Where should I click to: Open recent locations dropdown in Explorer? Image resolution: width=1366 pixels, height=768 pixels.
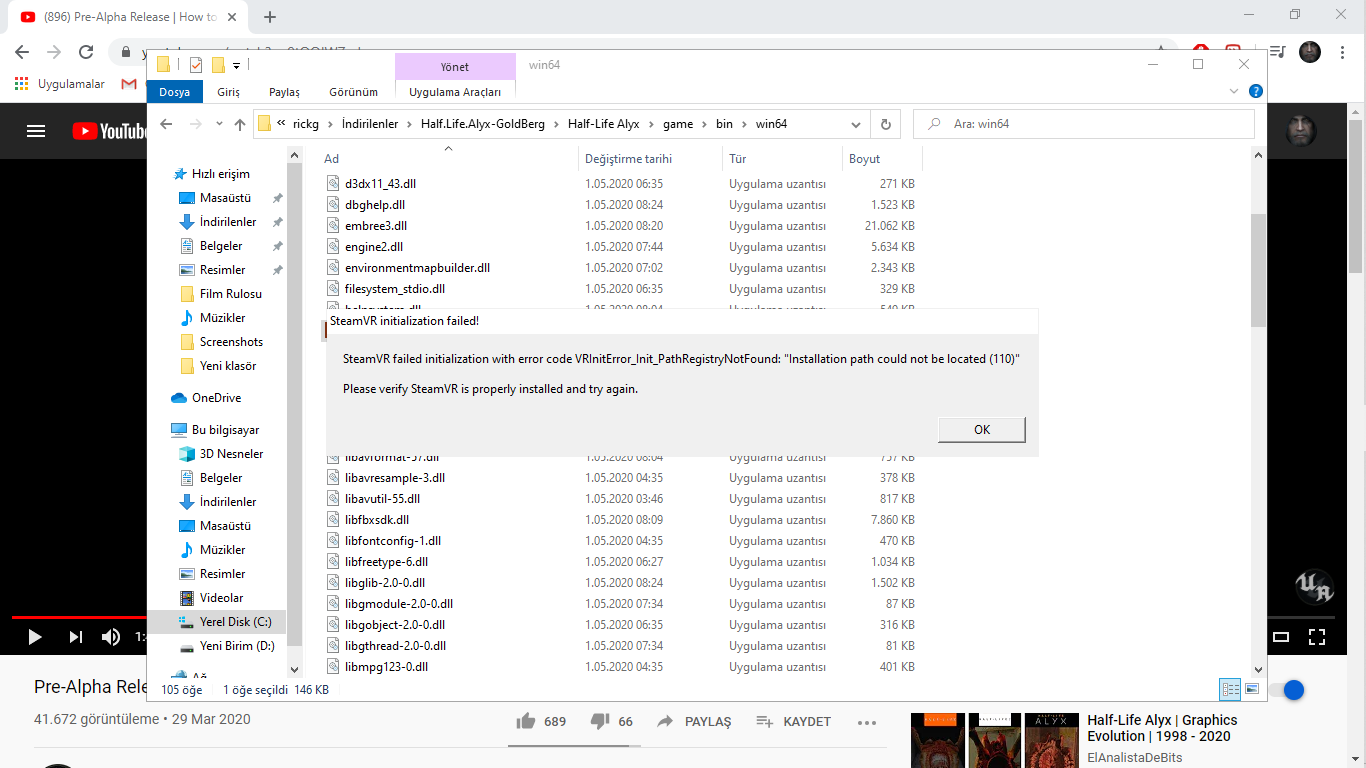(x=218, y=125)
